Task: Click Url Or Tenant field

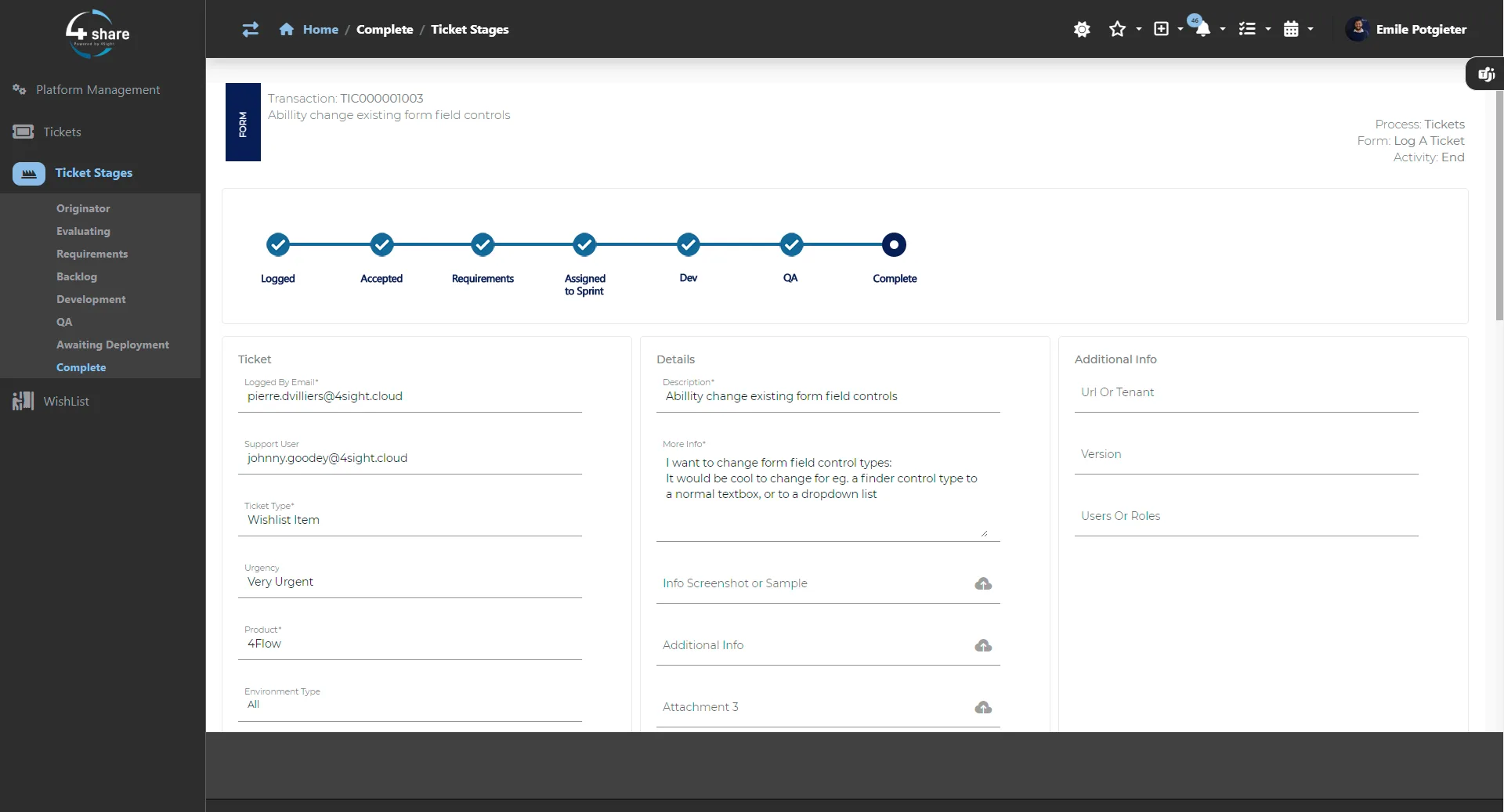Action: tap(1246, 395)
